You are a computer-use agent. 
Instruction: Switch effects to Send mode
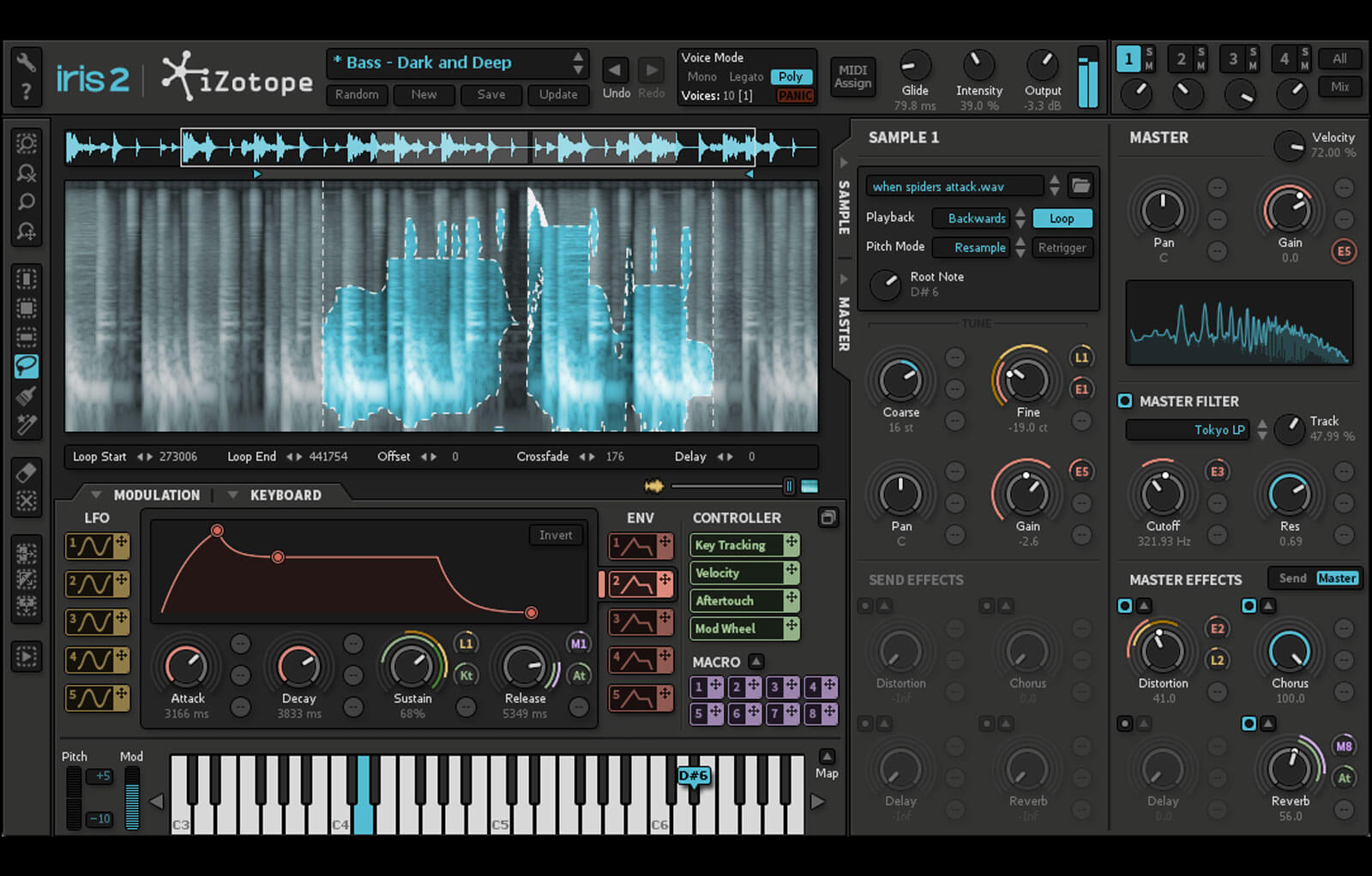(x=1292, y=579)
